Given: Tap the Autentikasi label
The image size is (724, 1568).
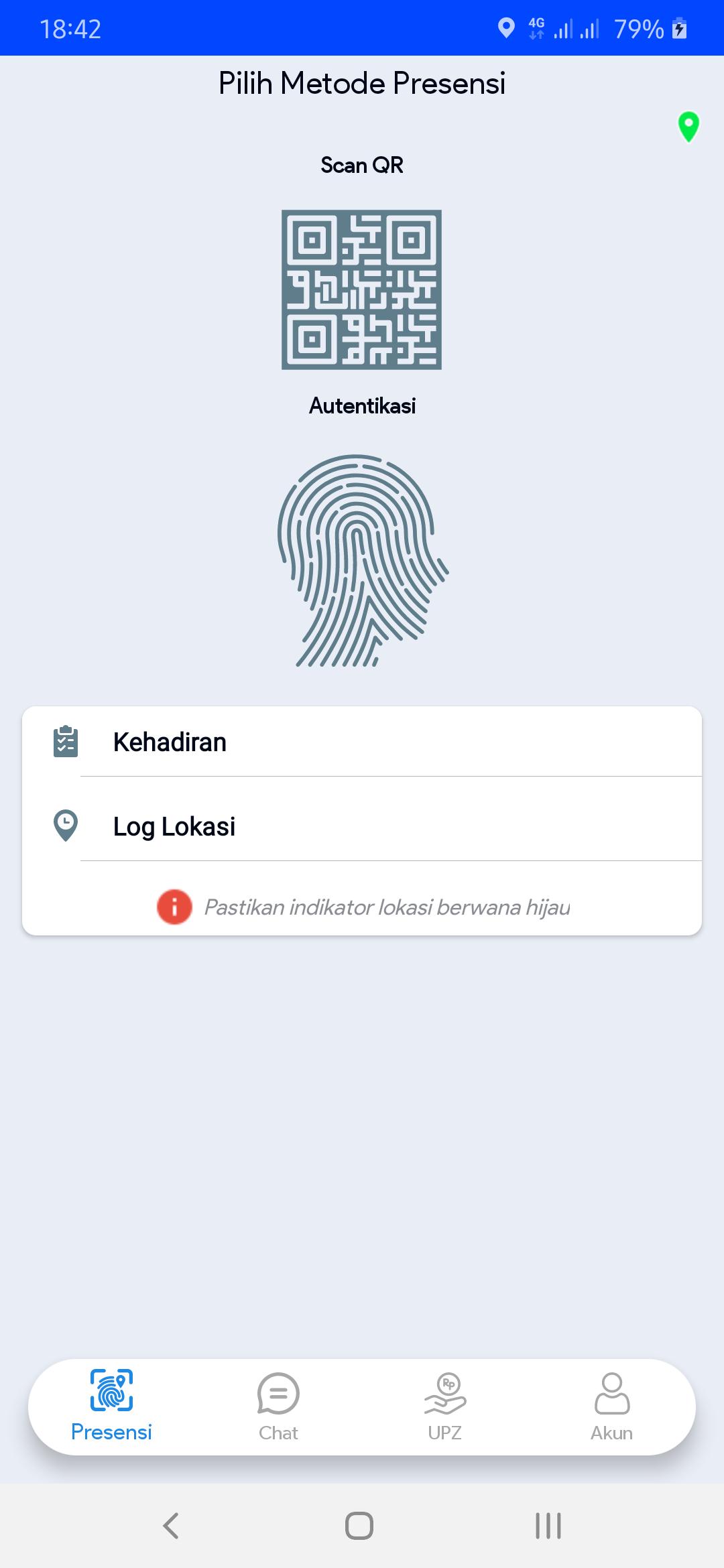Looking at the screenshot, I should 362,405.
